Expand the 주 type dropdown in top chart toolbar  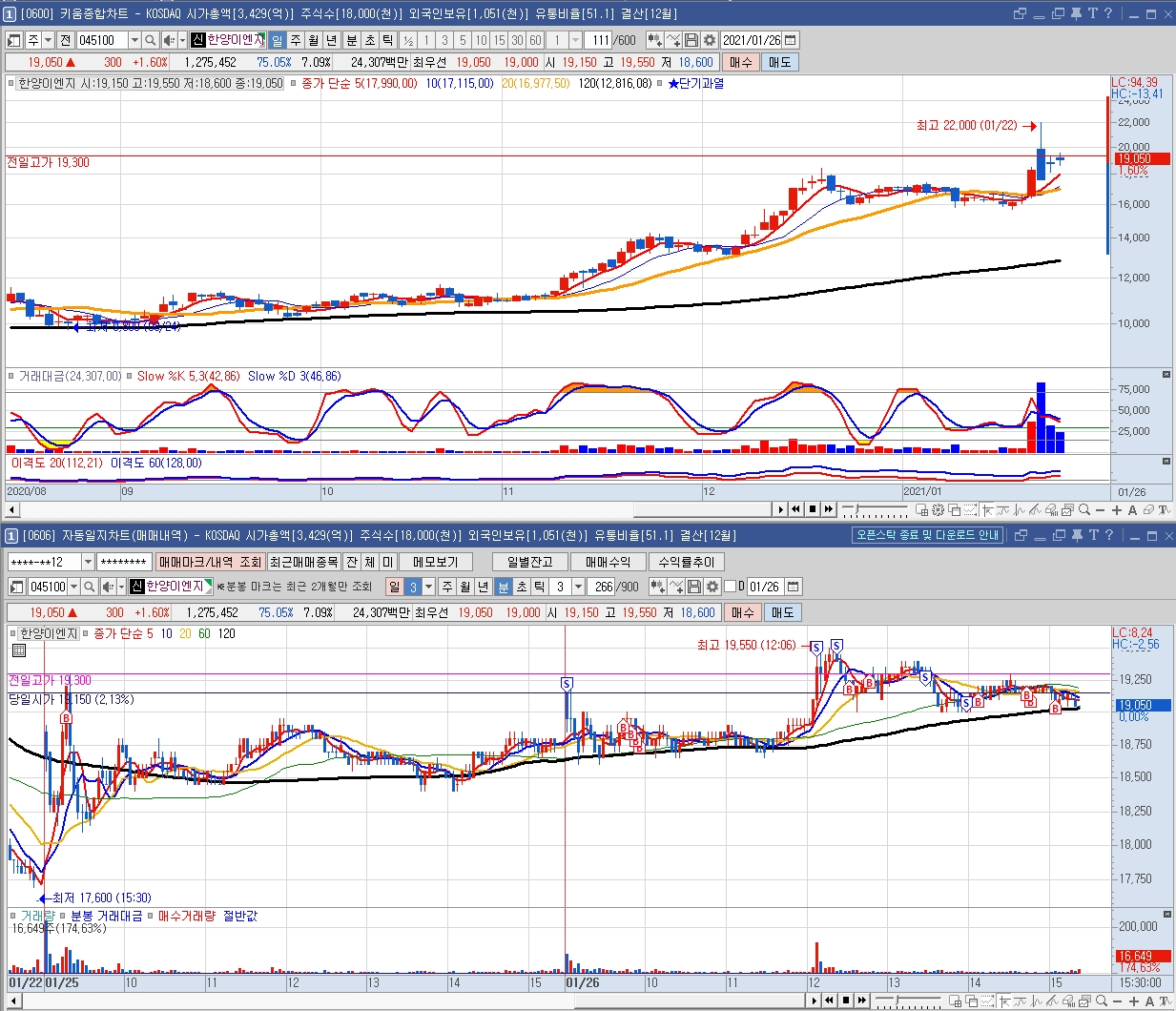(48, 40)
